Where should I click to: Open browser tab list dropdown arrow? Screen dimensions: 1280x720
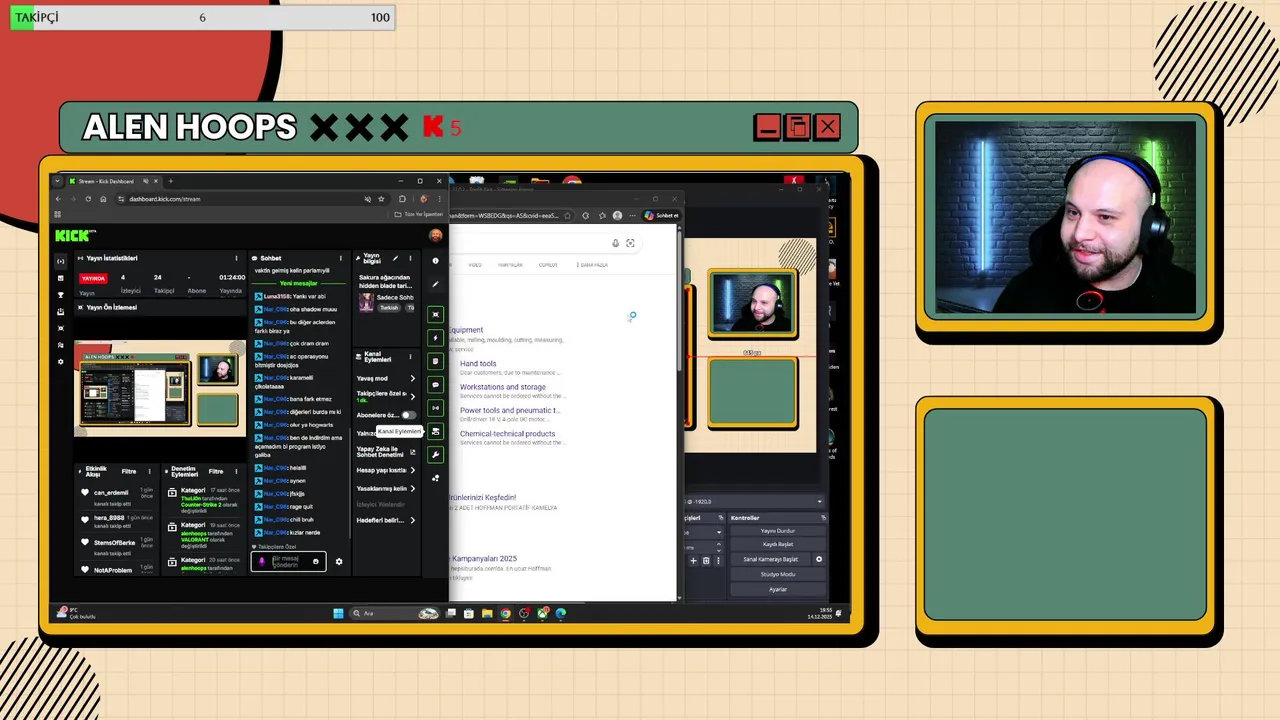click(57, 181)
